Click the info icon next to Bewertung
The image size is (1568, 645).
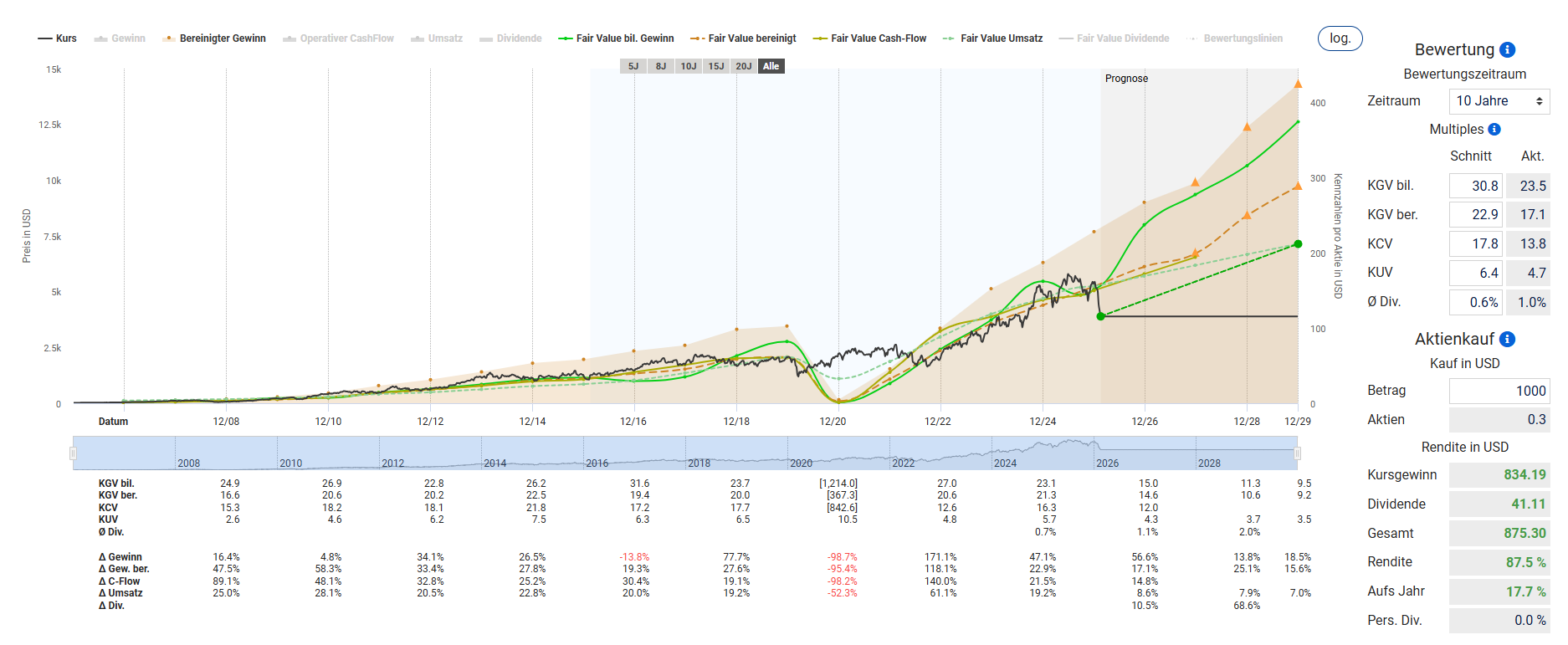click(x=1507, y=50)
